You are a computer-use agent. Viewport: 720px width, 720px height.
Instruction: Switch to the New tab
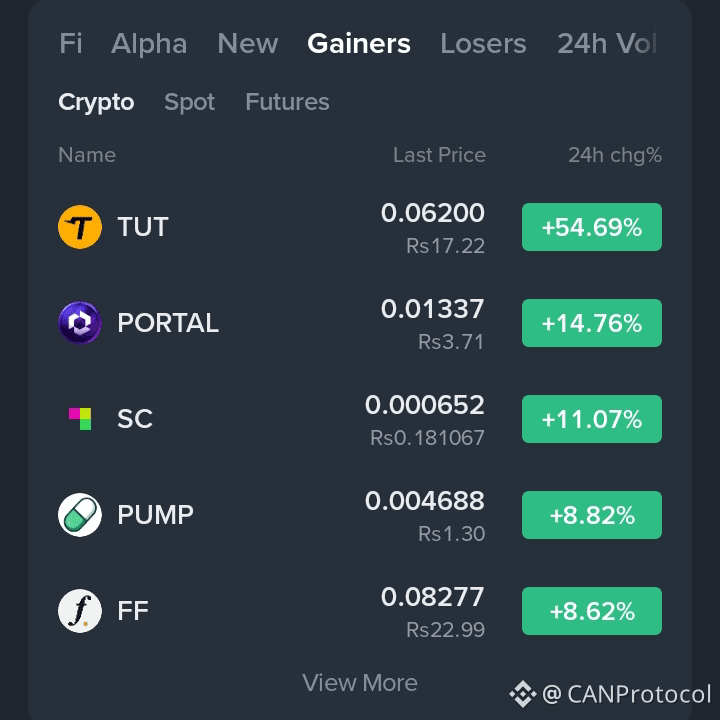tap(248, 44)
